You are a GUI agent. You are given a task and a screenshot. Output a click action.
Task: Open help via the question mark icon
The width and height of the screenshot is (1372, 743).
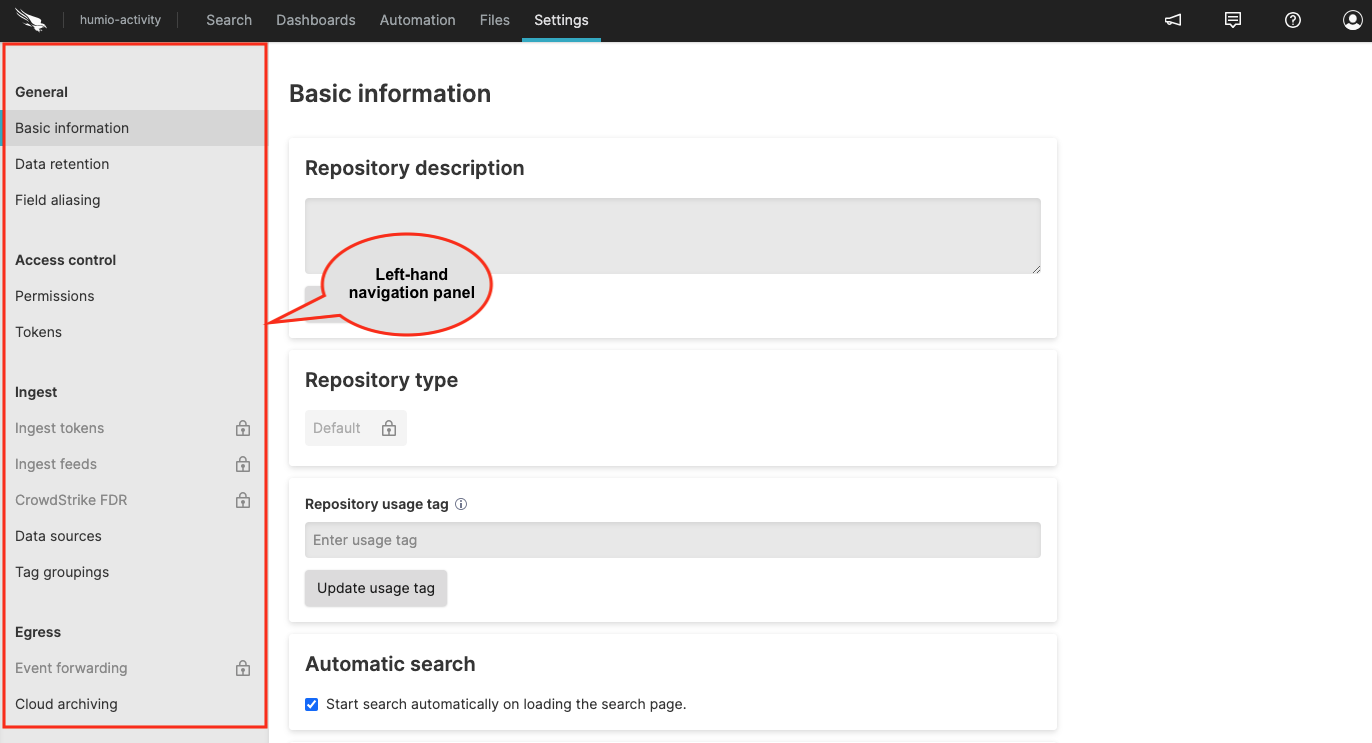1292,20
